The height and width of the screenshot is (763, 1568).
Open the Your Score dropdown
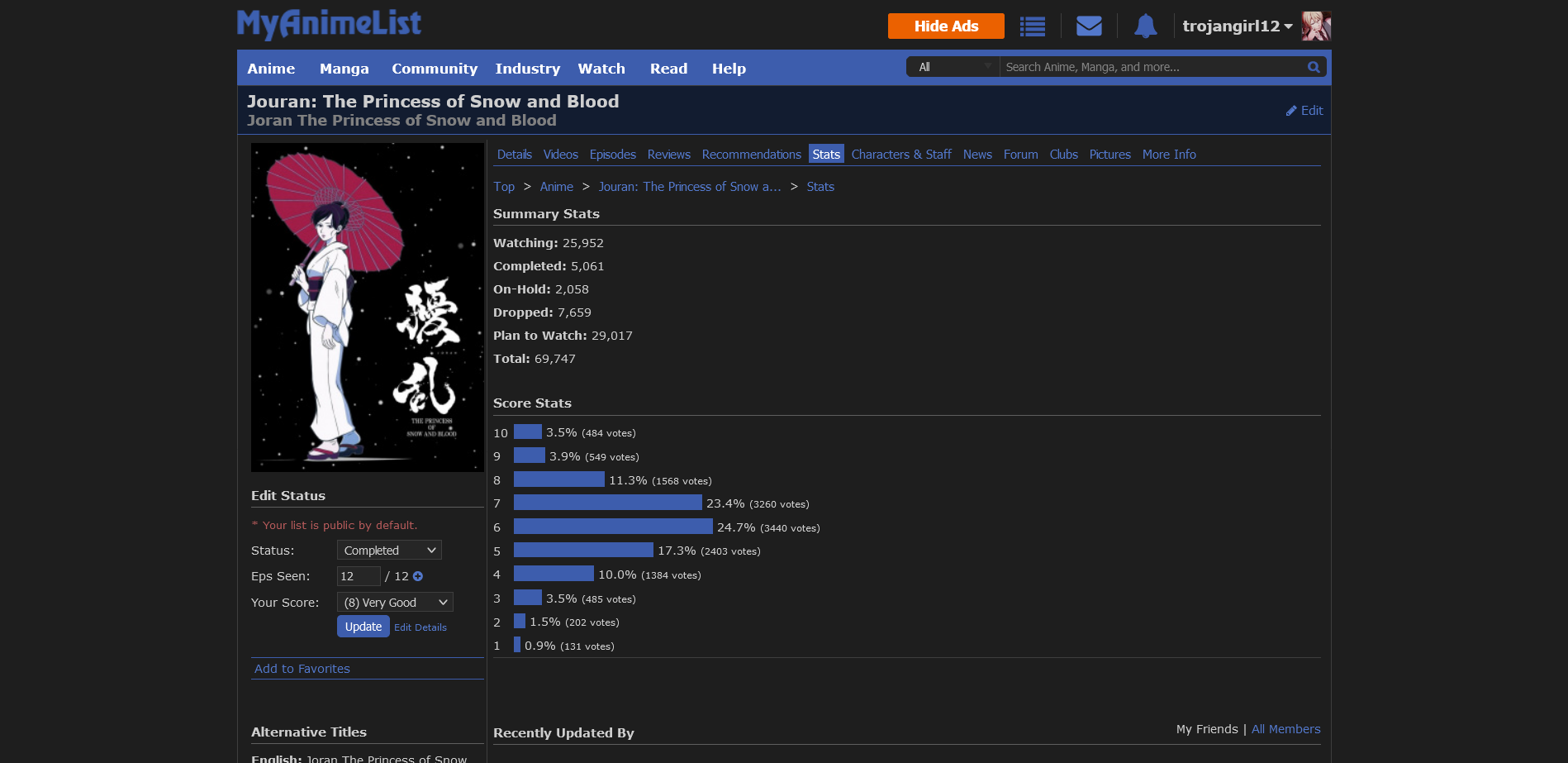click(x=395, y=603)
